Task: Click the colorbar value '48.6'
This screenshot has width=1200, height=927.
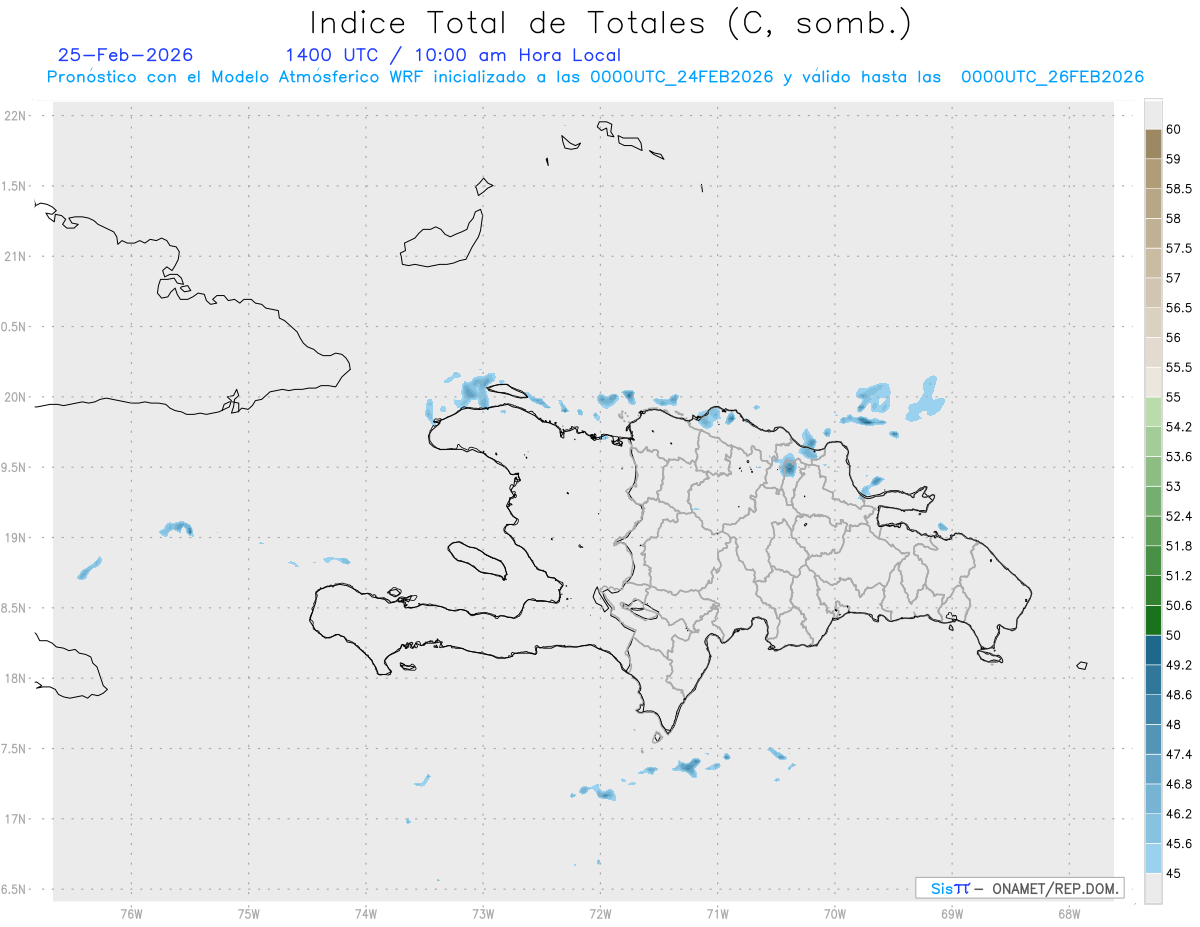Action: click(x=1179, y=695)
